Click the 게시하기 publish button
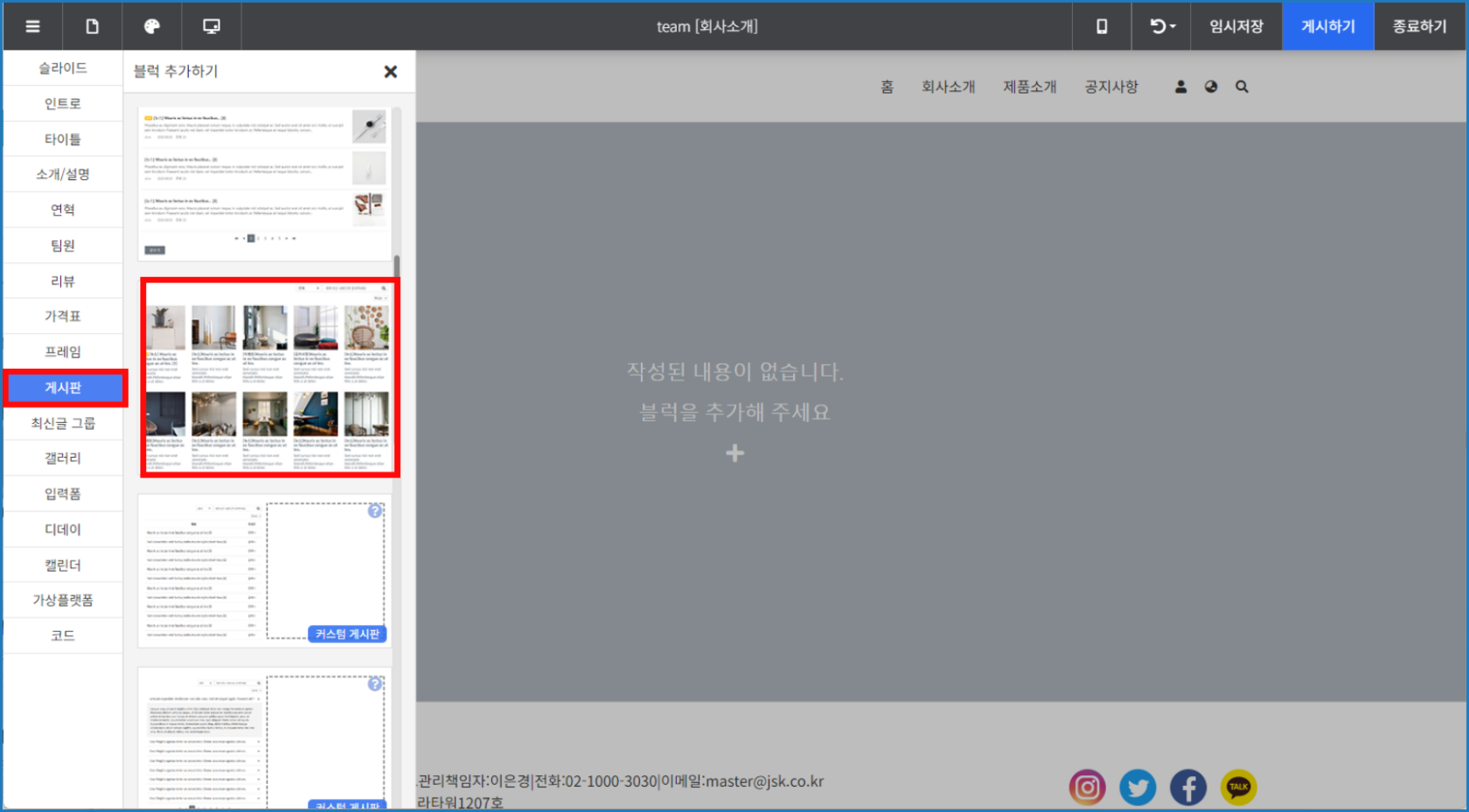This screenshot has height=812, width=1469. (x=1327, y=26)
